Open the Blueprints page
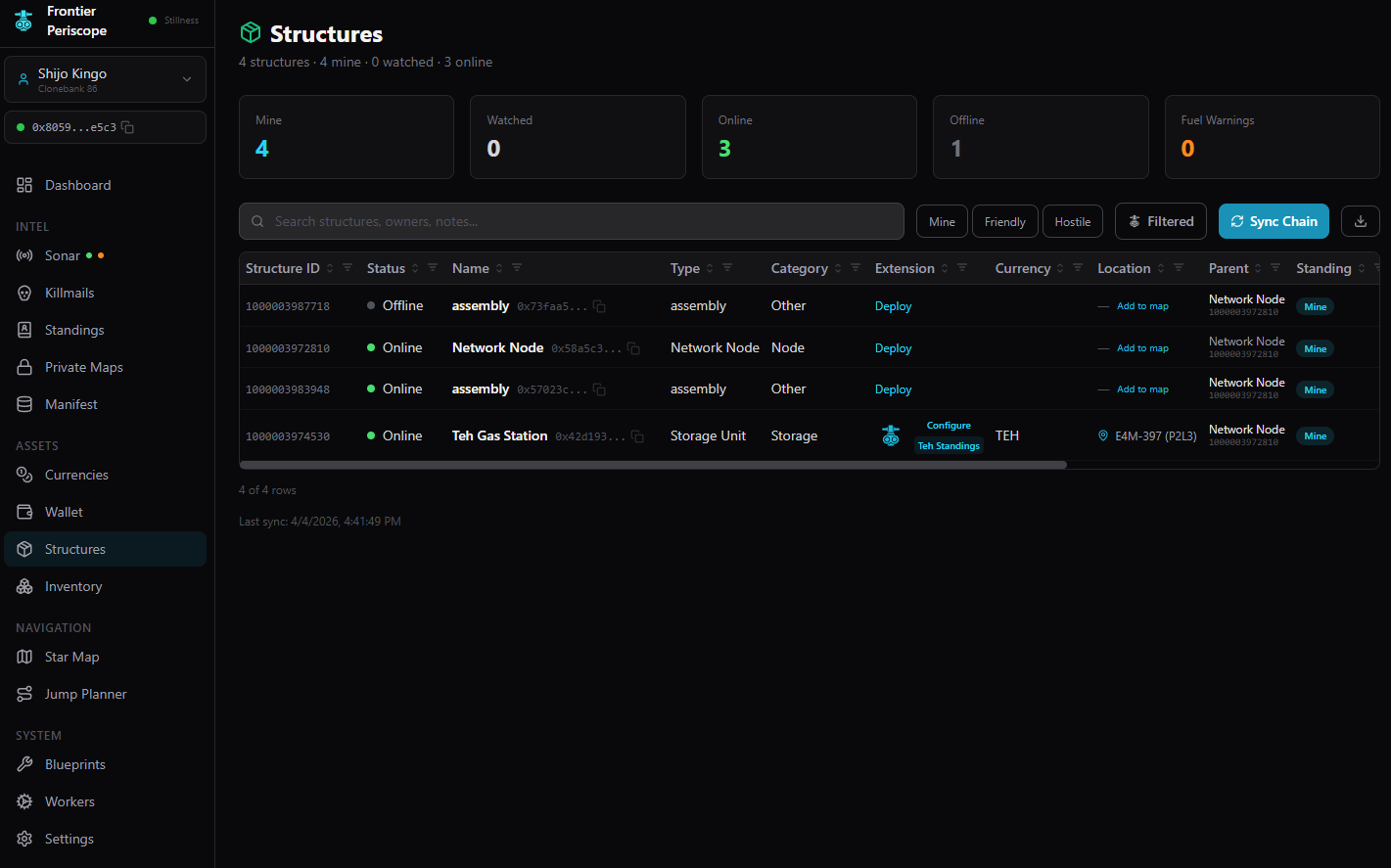This screenshot has width=1391, height=868. [105, 764]
